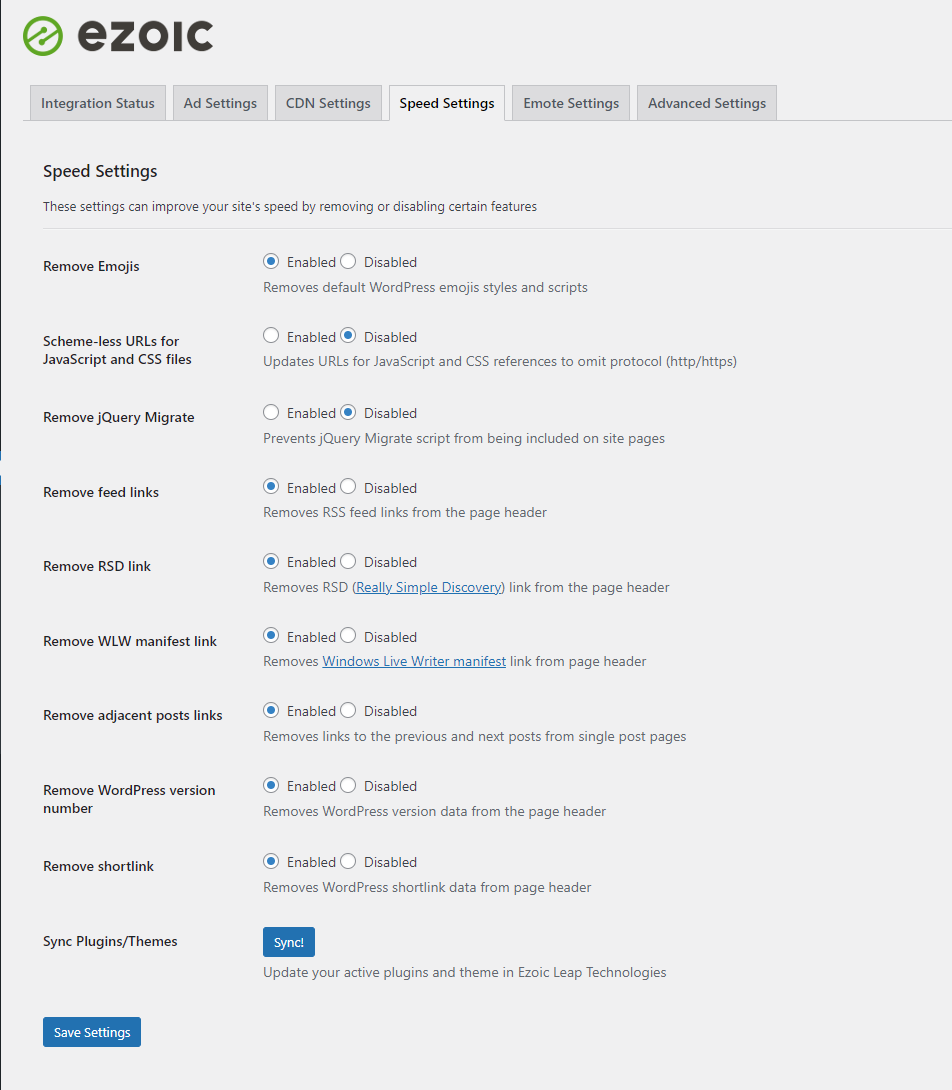This screenshot has width=952, height=1090.
Task: Open the CDN Settings tab
Action: click(328, 103)
